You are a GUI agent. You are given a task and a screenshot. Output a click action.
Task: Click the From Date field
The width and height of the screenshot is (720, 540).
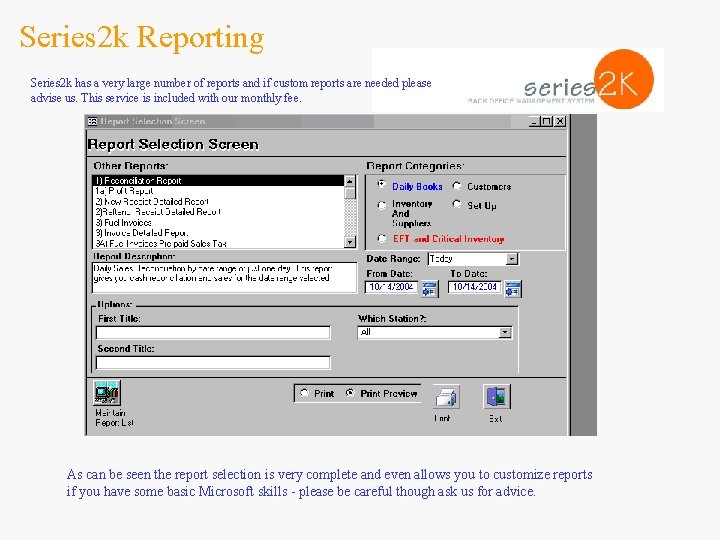[391, 287]
